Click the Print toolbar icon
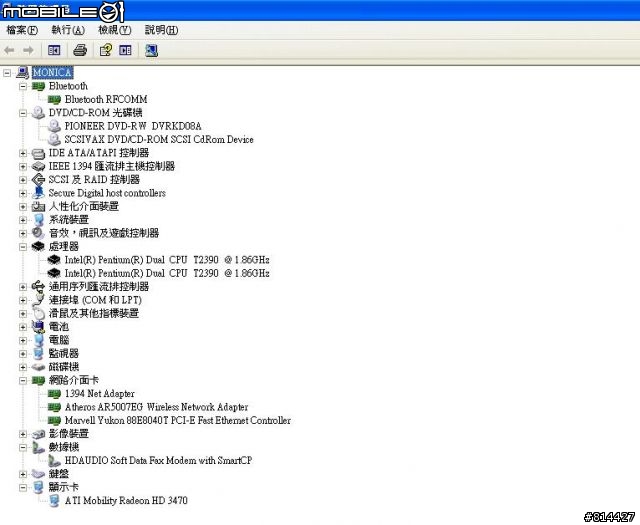Screen dimensions: 640x525 (x=80, y=50)
